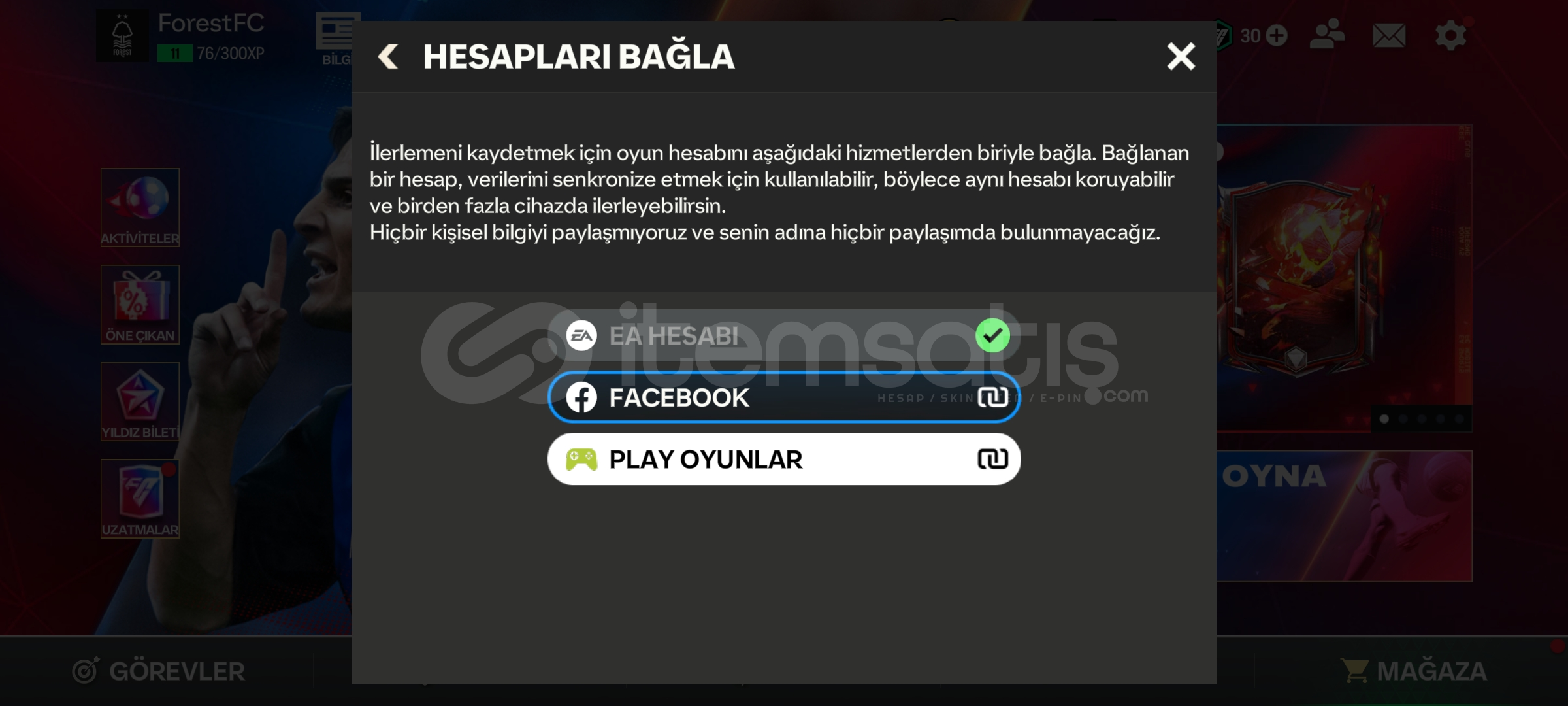
Task: Link the PLAY OYUNLAR account
Action: (x=784, y=459)
